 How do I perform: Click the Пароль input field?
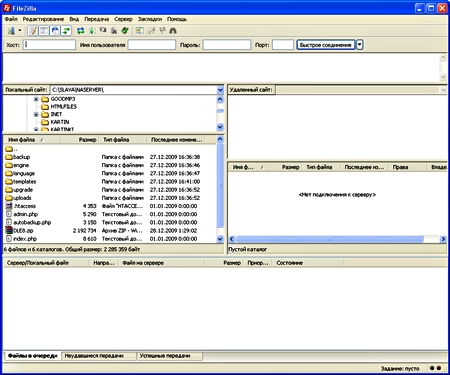pos(227,45)
